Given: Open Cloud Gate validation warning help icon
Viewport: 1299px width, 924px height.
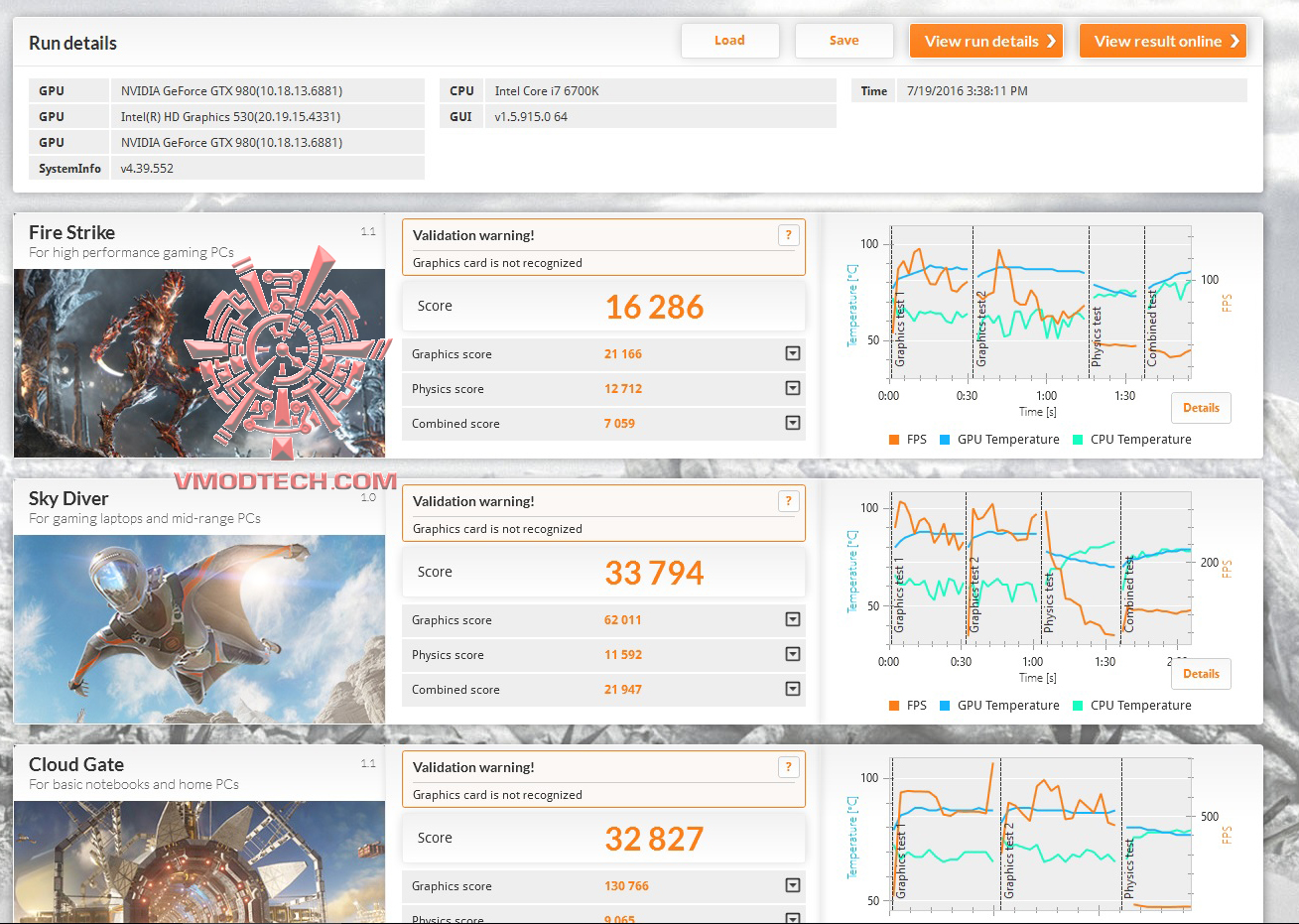Looking at the screenshot, I should point(788,767).
